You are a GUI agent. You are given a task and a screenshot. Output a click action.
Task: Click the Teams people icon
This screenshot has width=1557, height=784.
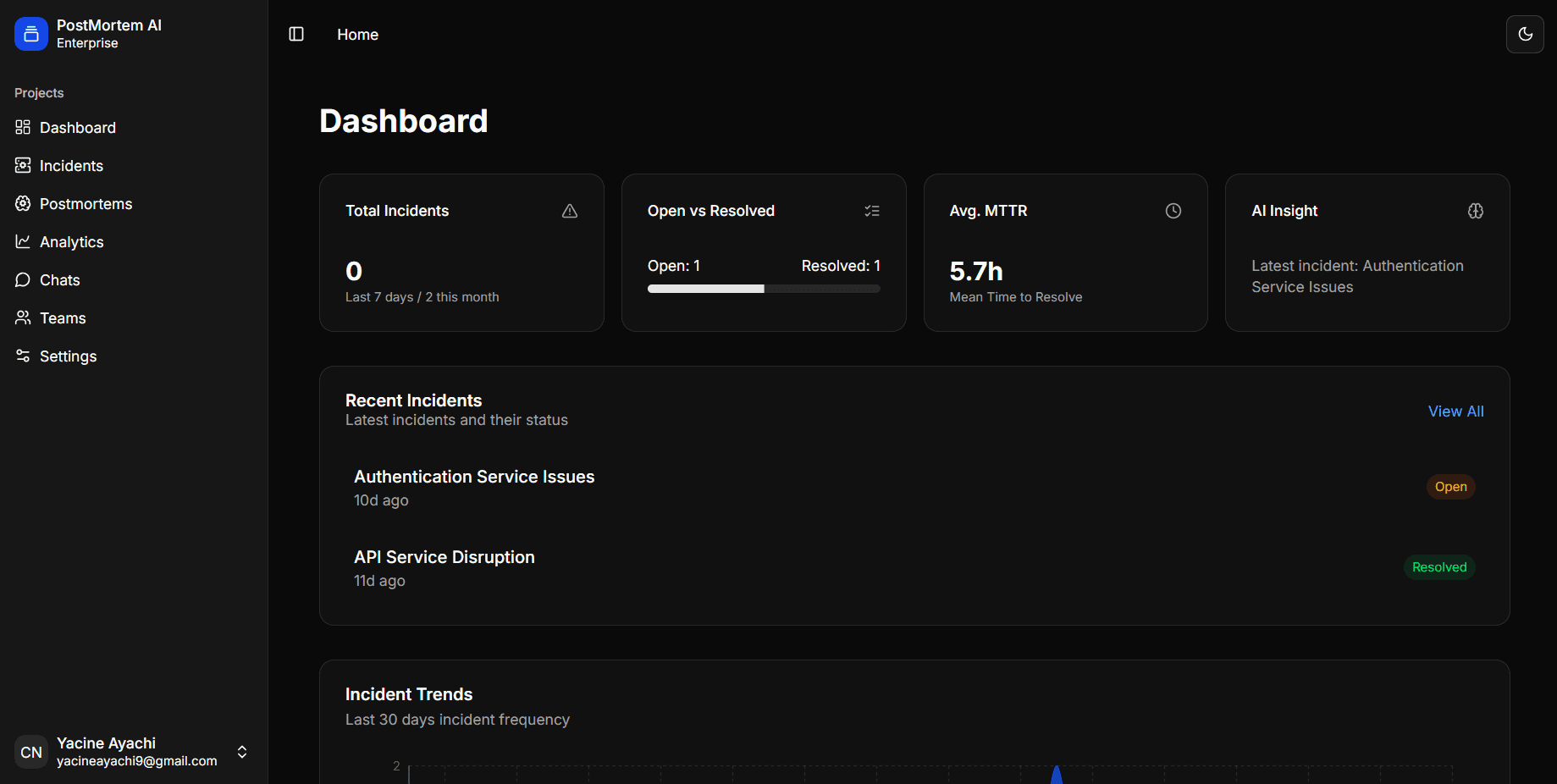coord(23,318)
